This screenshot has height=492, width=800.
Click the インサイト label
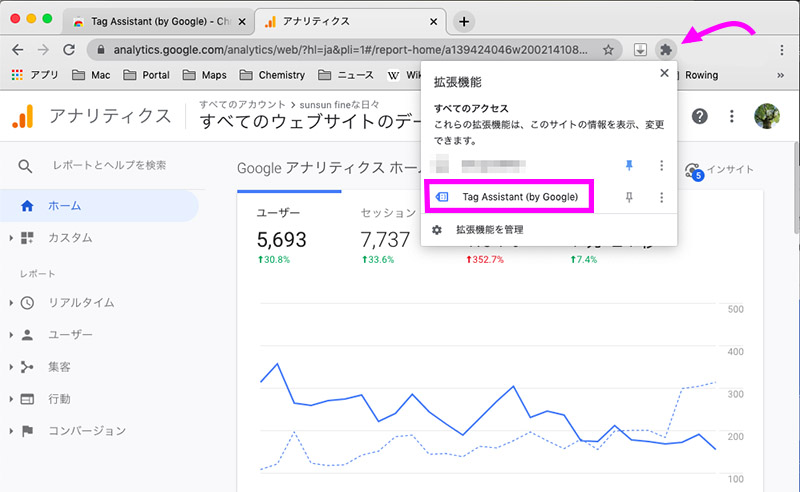(x=731, y=170)
